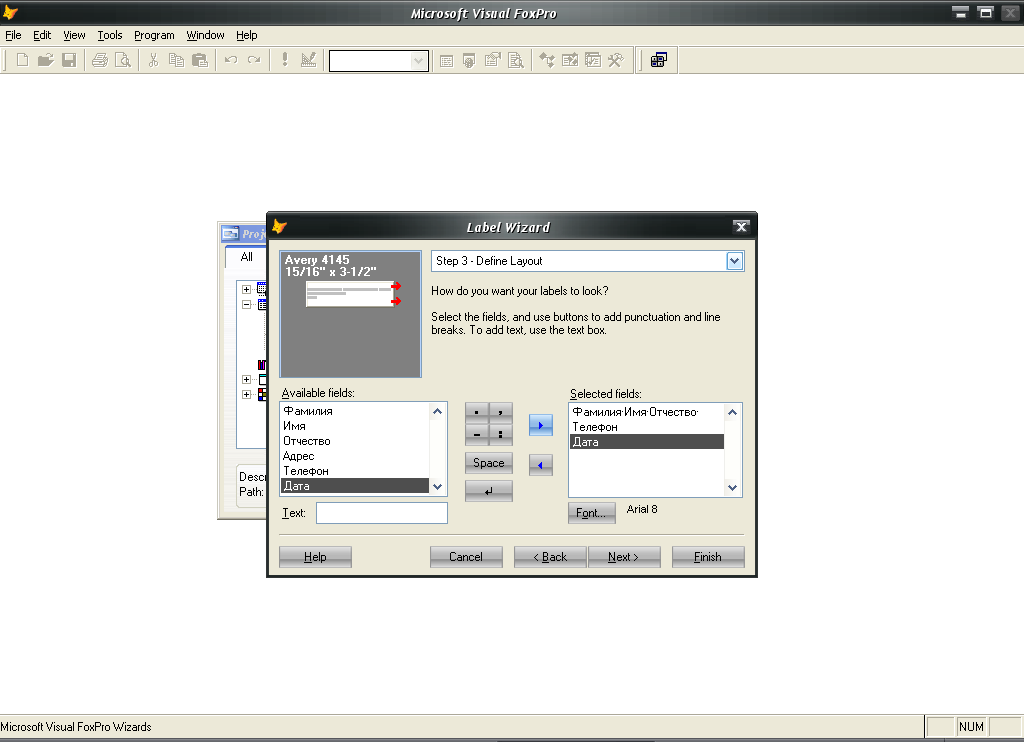Insert a dash with the hyphen button
The width and height of the screenshot is (1024, 742).
click(477, 434)
